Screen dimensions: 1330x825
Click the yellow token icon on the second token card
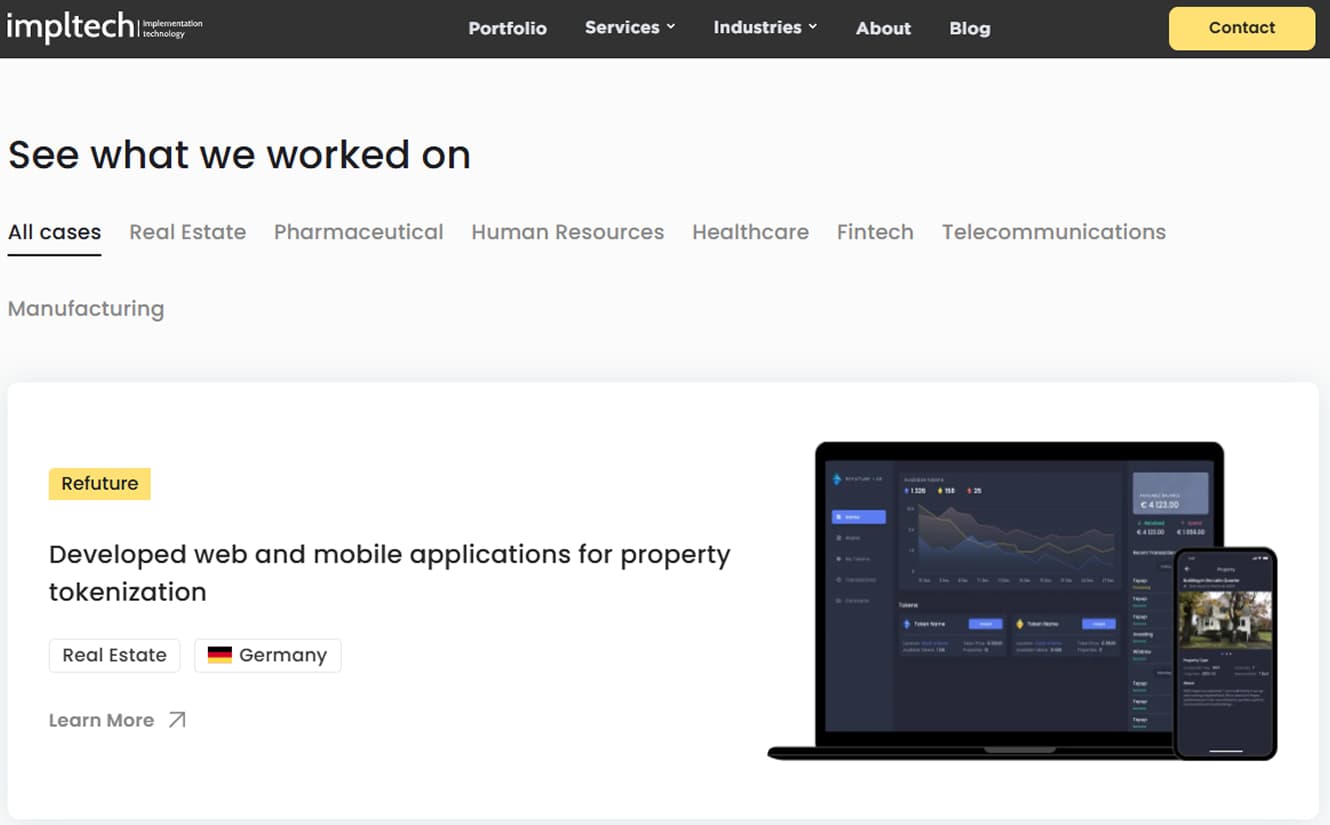[1020, 623]
